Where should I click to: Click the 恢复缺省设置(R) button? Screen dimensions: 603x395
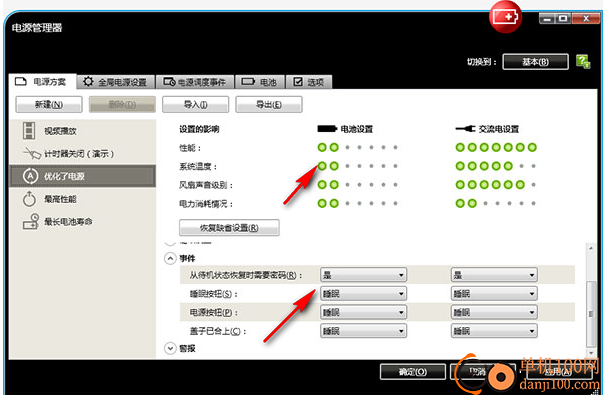click(229, 228)
